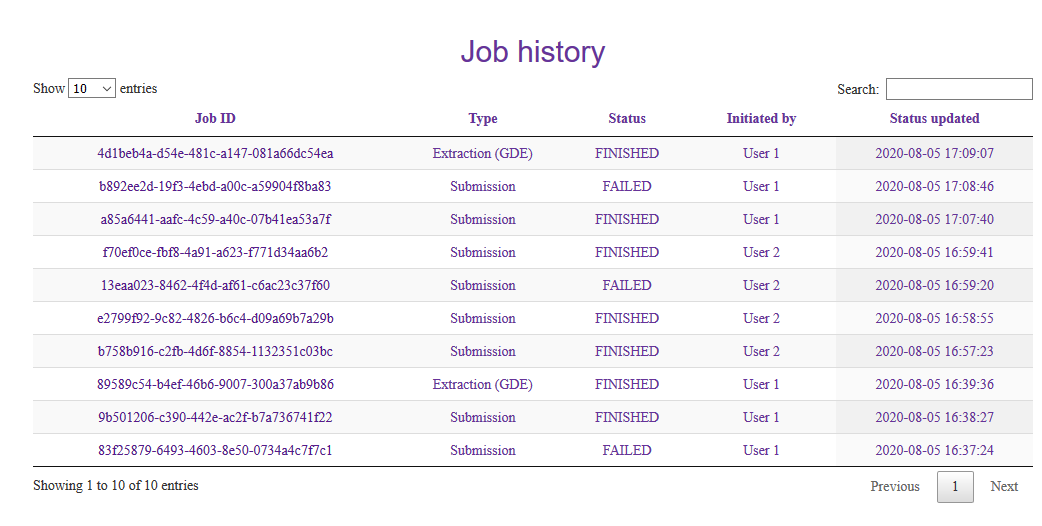Open job ID starting with 13eaa023

tap(215, 285)
